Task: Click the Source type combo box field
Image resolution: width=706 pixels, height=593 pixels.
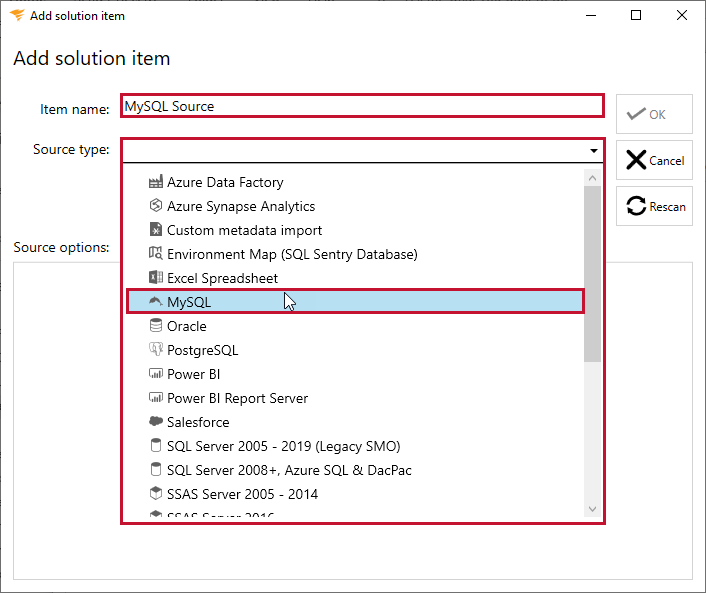Action: point(362,151)
